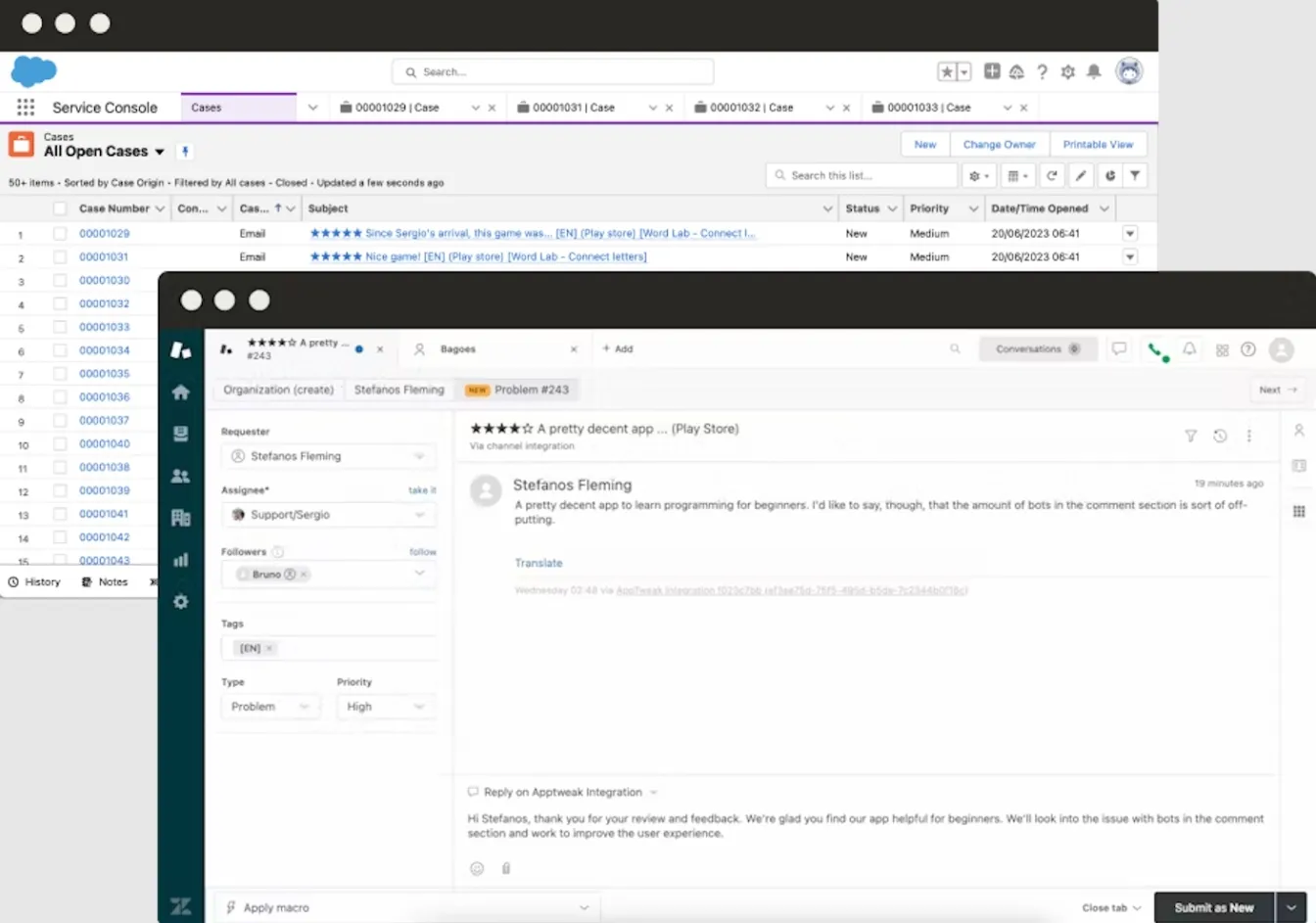Show filters panel in Salesforce list
The height and width of the screenshot is (923, 1316).
pyautogui.click(x=1135, y=176)
